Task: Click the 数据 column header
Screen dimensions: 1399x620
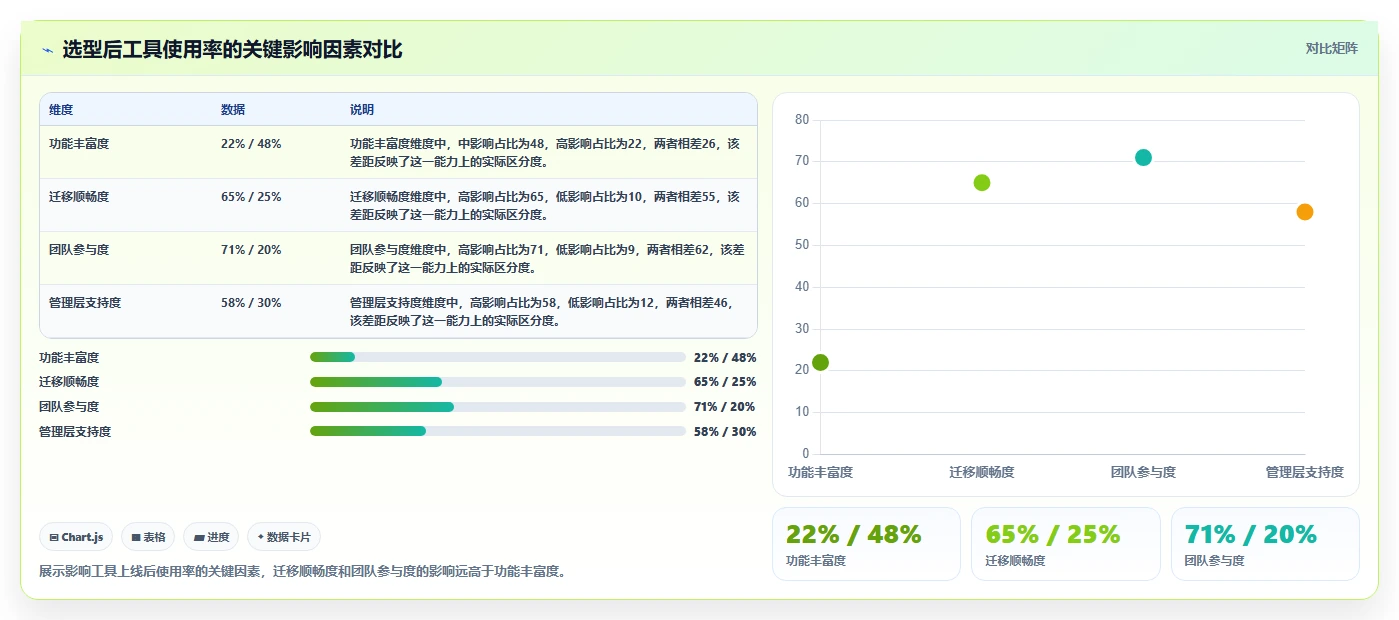Action: 233,110
